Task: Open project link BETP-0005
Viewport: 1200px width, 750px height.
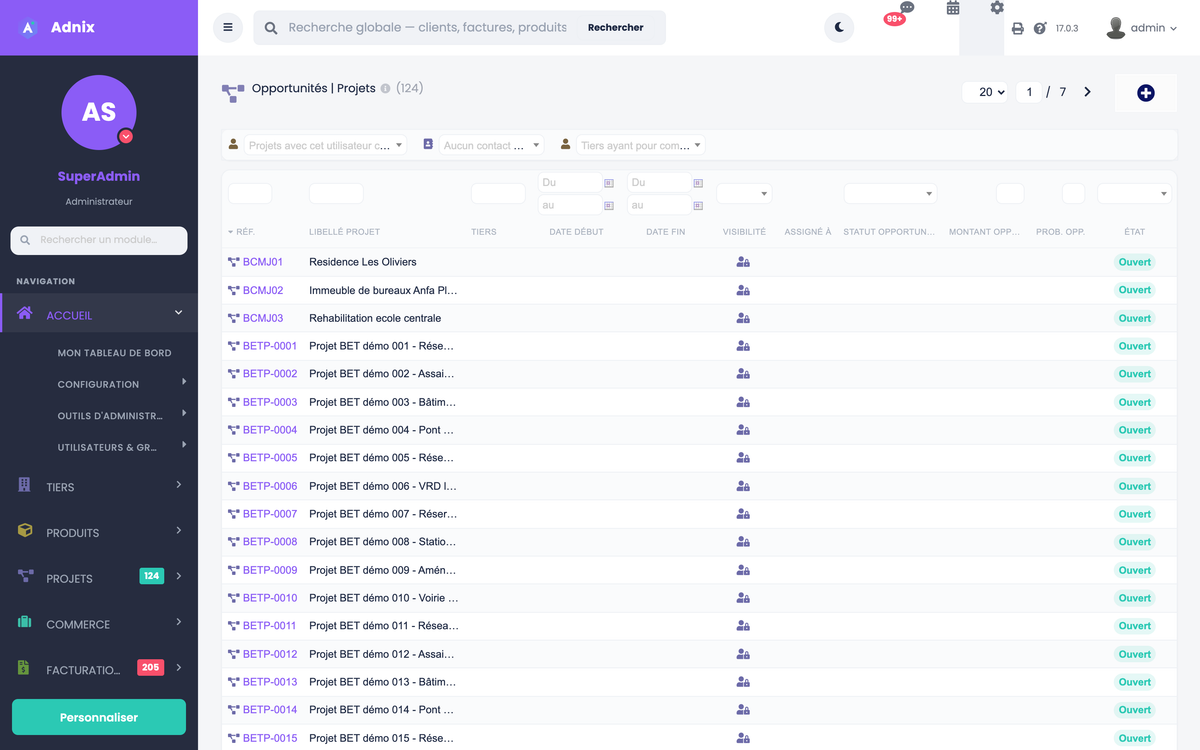Action: 270,458
